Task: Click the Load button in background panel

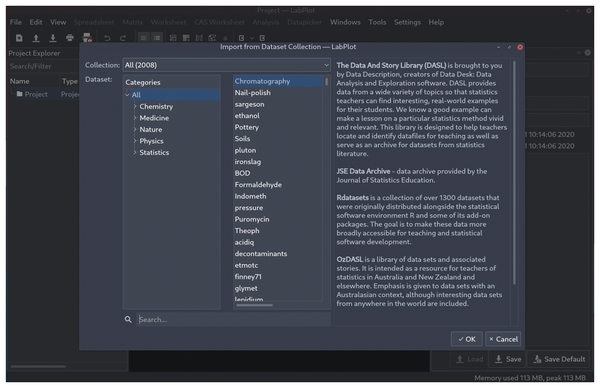Action: tap(470, 359)
